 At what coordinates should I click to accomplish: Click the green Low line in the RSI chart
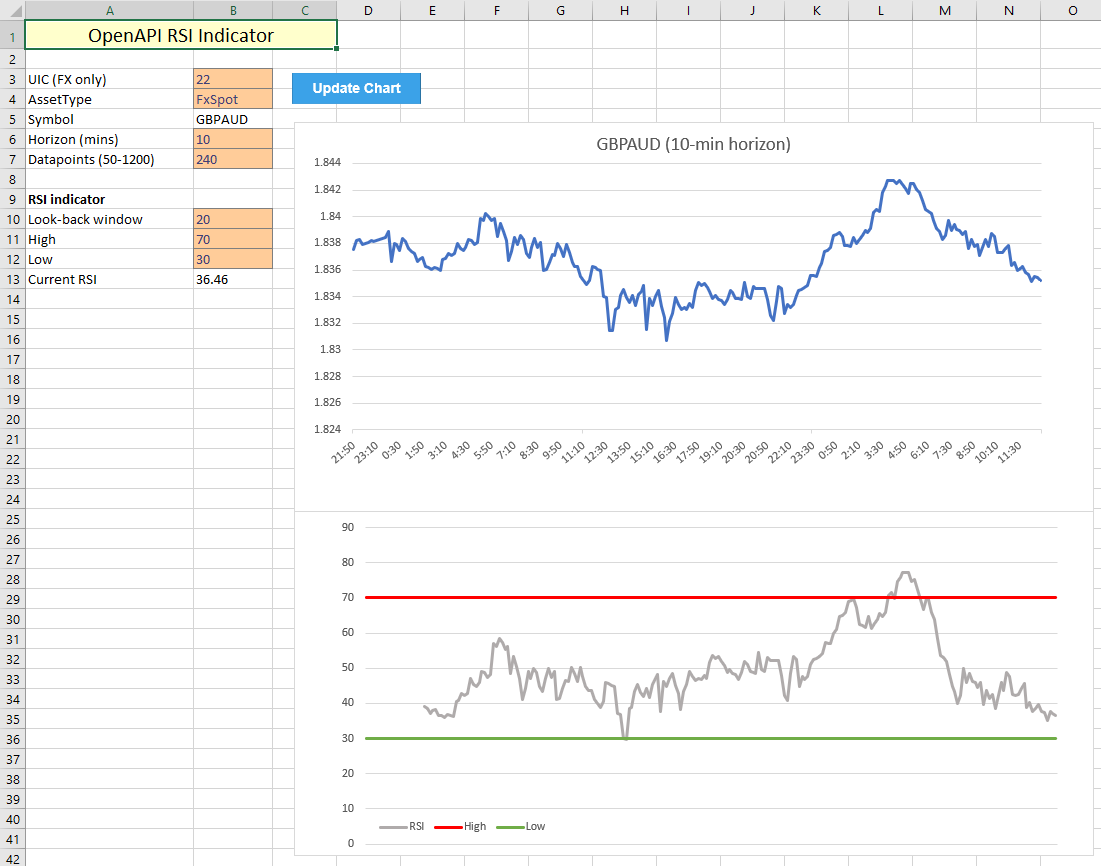[700, 737]
